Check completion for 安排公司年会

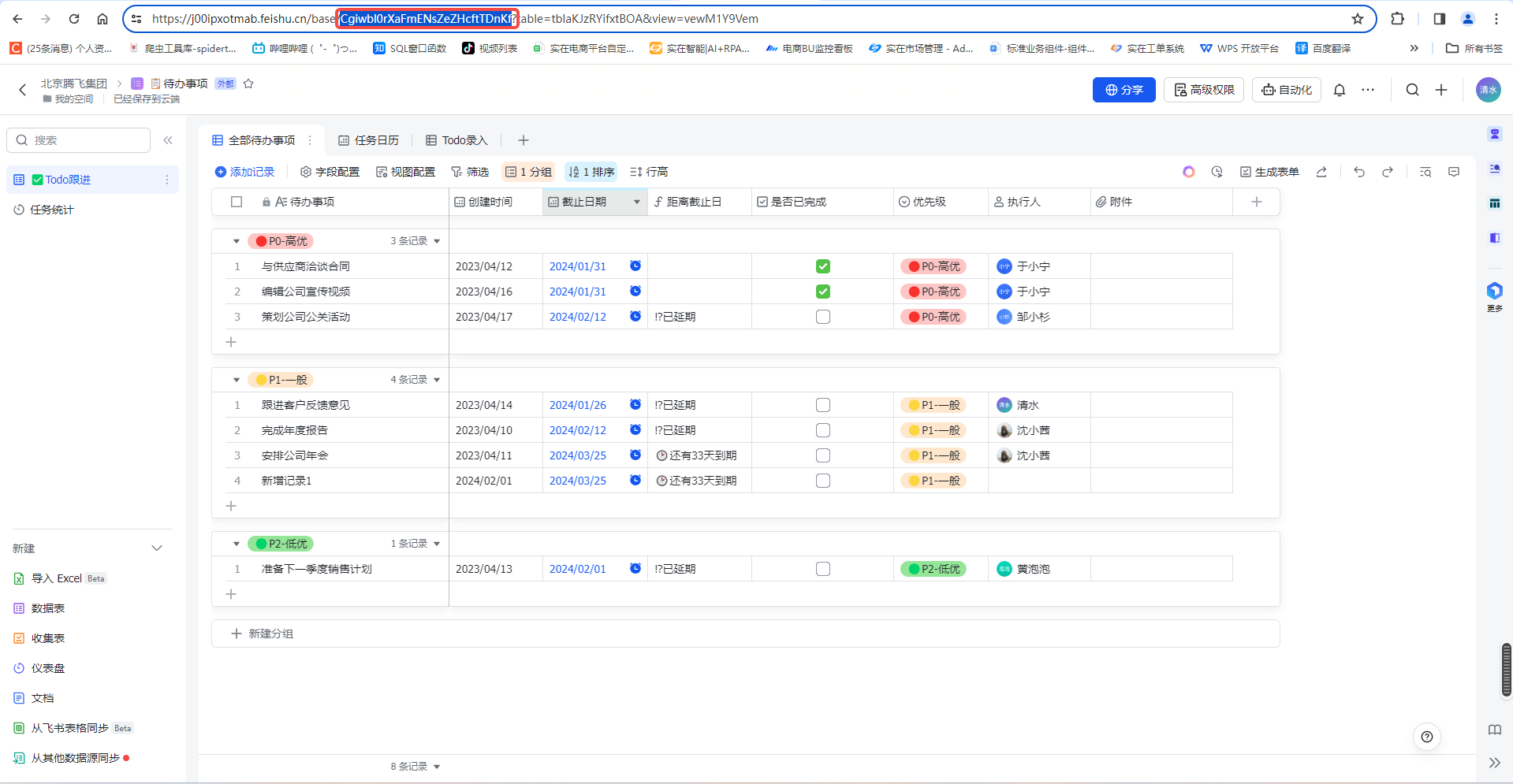pyautogui.click(x=823, y=455)
